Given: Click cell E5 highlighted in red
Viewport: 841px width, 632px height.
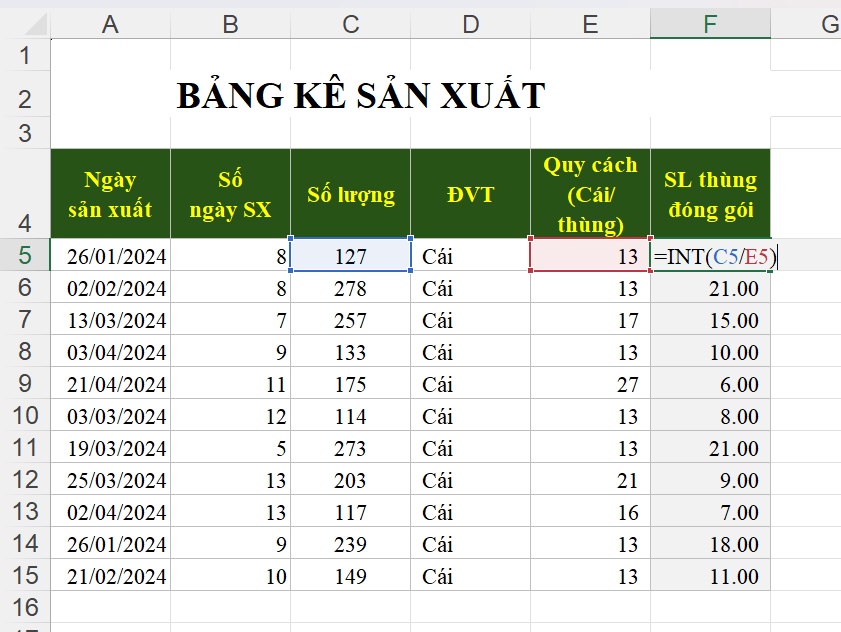Looking at the screenshot, I should point(591,255).
